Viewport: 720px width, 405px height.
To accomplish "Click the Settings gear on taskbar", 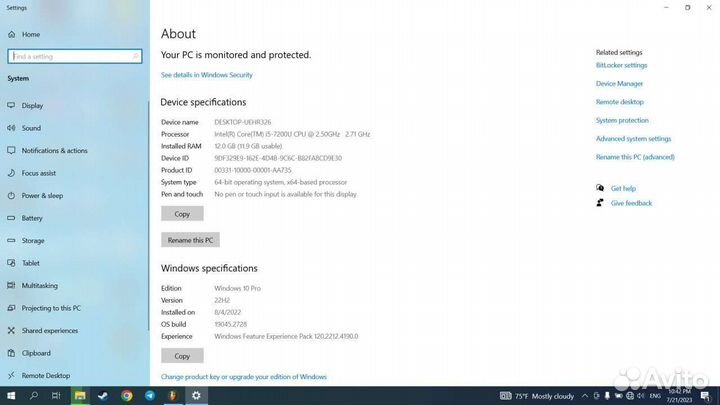I will coord(196,396).
